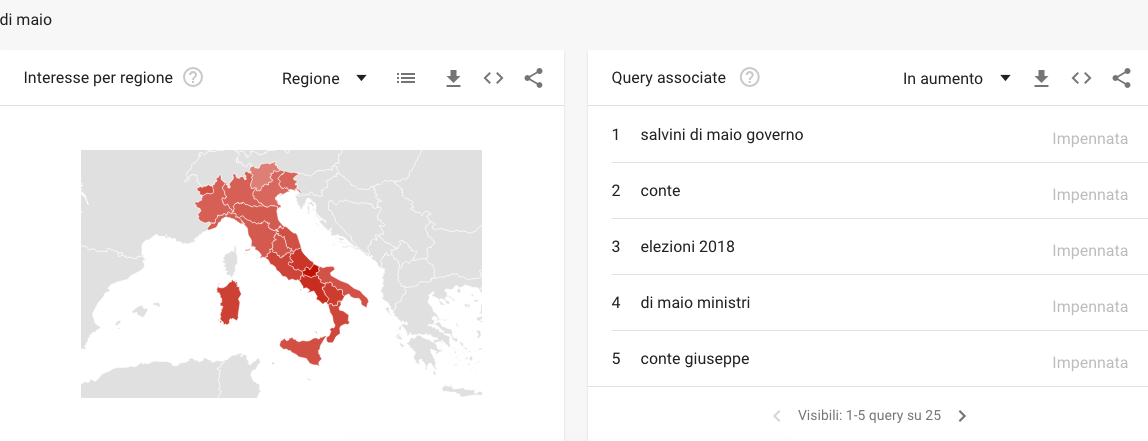Download Query associate data
Screen dimensions: 1148x441
(x=1041, y=78)
